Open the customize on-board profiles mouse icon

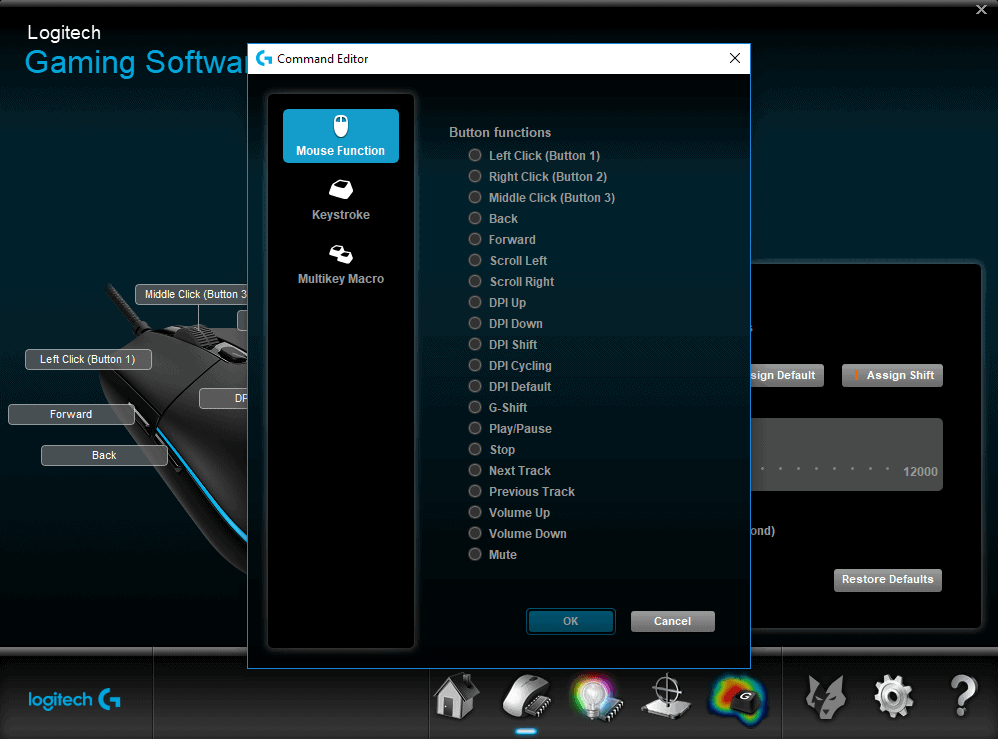click(x=526, y=697)
